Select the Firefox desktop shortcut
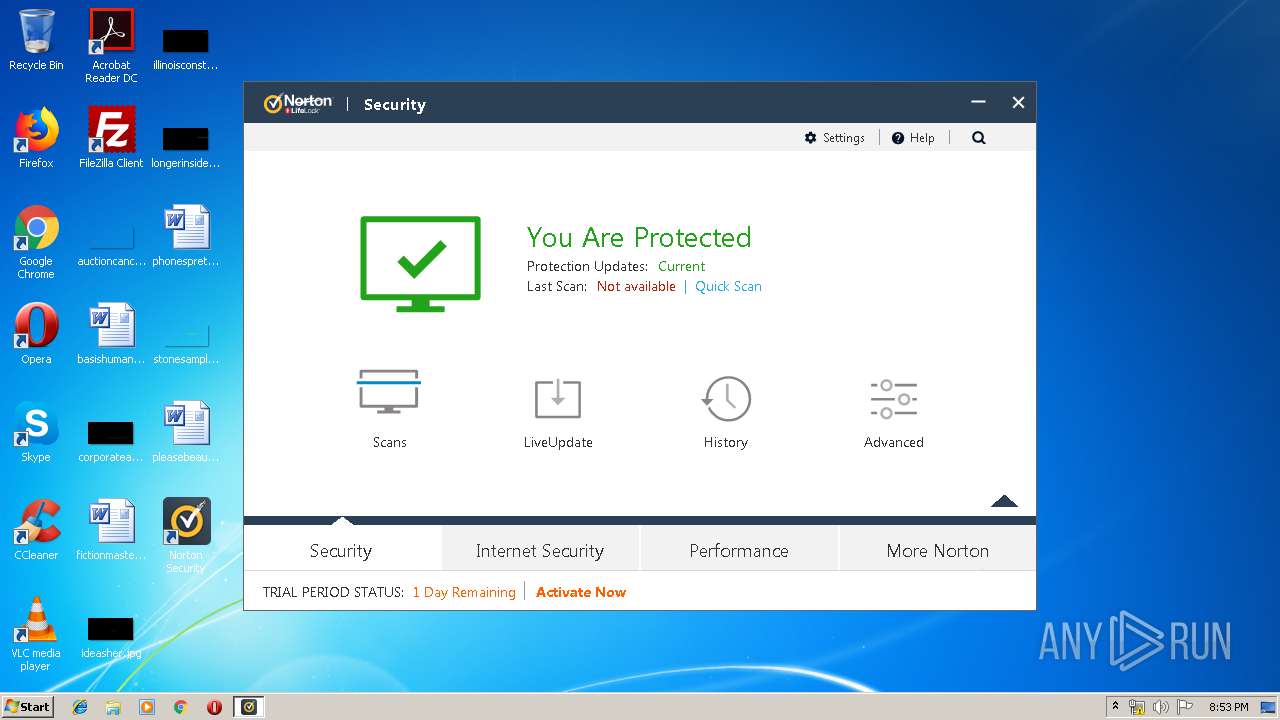 pyautogui.click(x=36, y=138)
